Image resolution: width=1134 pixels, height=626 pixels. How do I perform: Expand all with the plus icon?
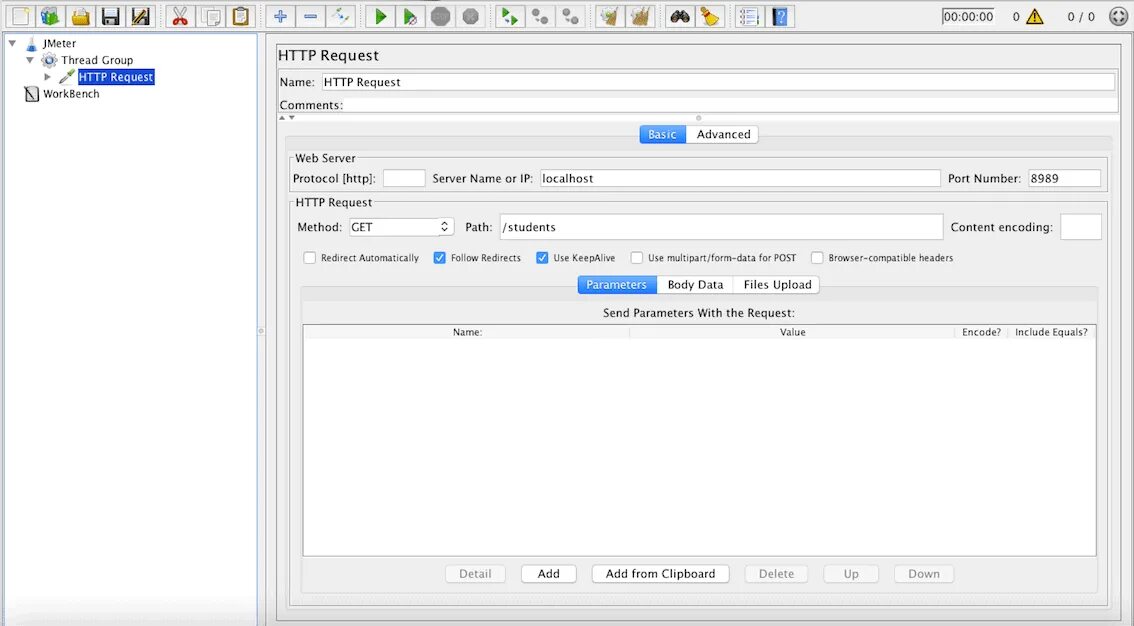(x=280, y=16)
